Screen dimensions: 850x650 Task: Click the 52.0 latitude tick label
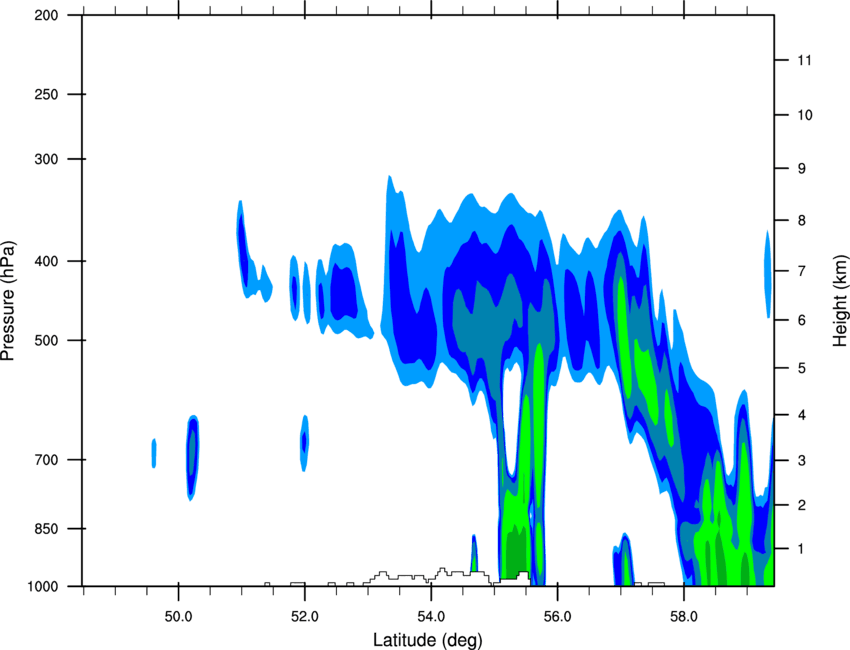point(305,617)
